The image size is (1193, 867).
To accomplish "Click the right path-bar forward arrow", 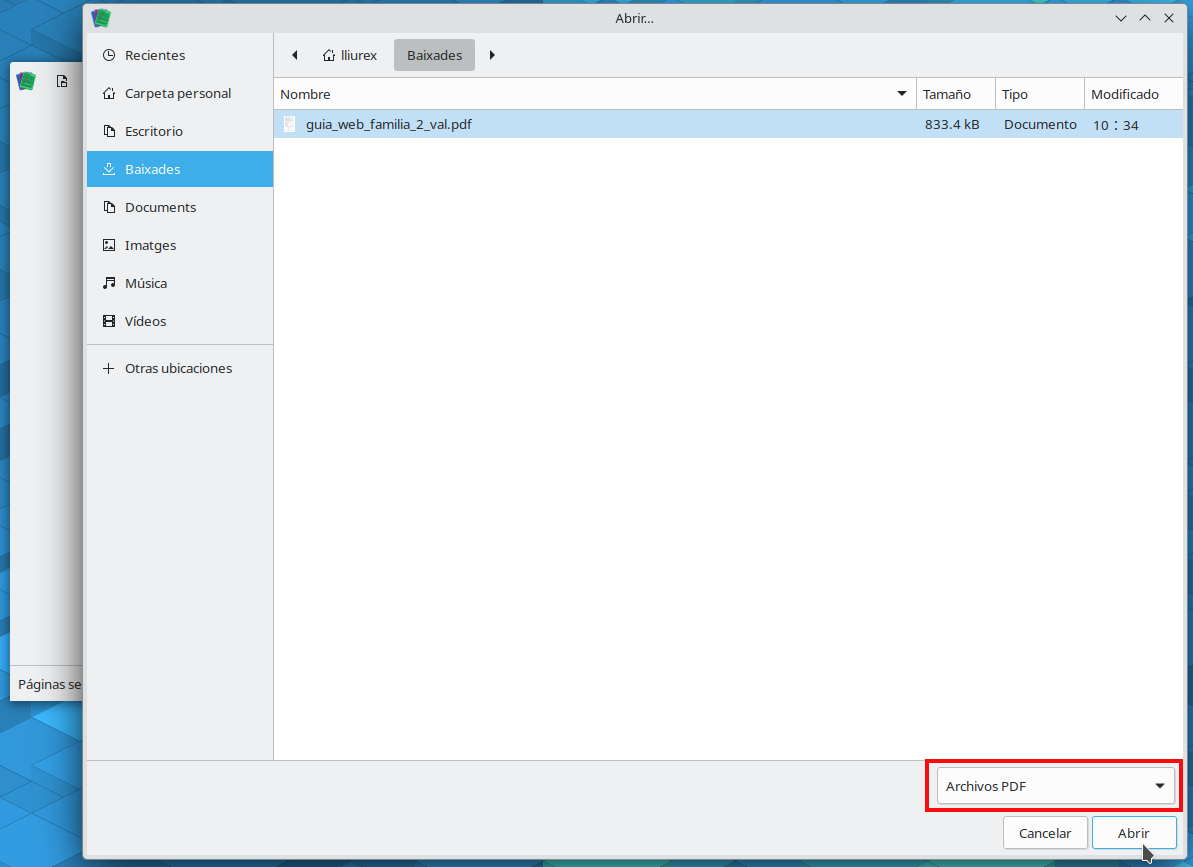I will 492,55.
